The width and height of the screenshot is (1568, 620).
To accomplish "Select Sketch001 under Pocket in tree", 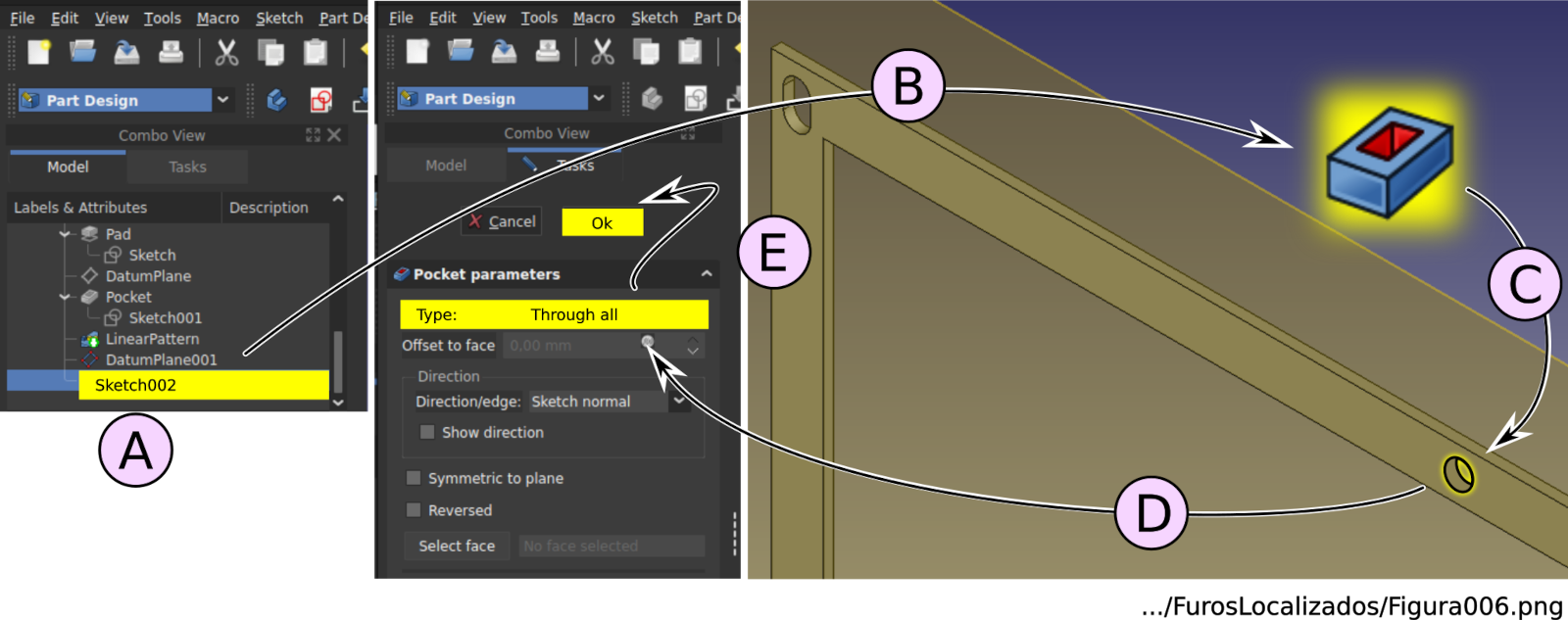I will [x=165, y=317].
